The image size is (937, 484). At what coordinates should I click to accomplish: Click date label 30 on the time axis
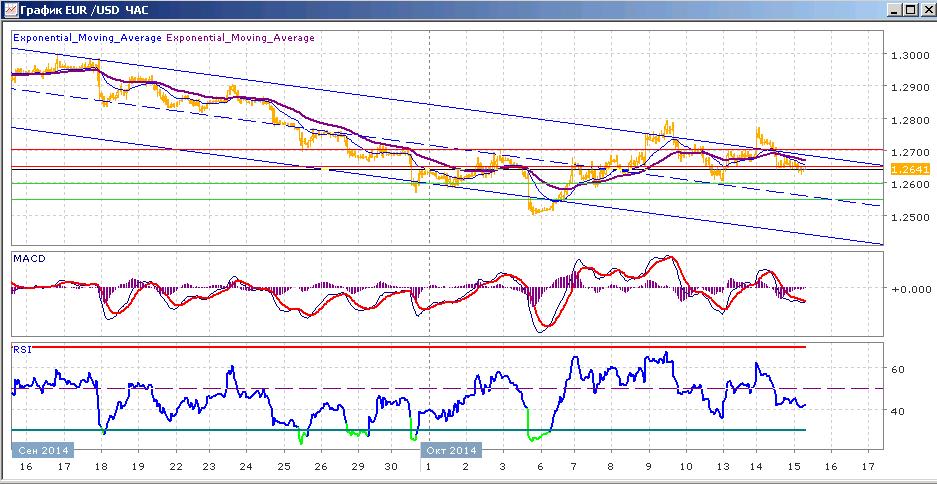pyautogui.click(x=393, y=466)
